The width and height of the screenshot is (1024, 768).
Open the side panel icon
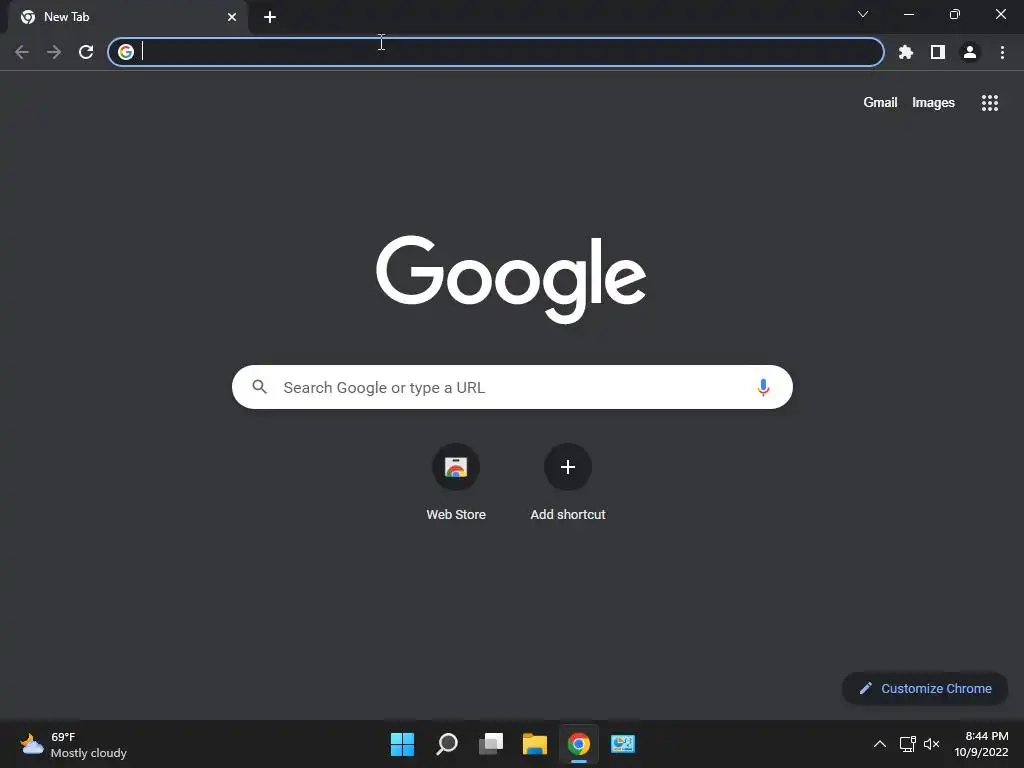click(x=938, y=52)
